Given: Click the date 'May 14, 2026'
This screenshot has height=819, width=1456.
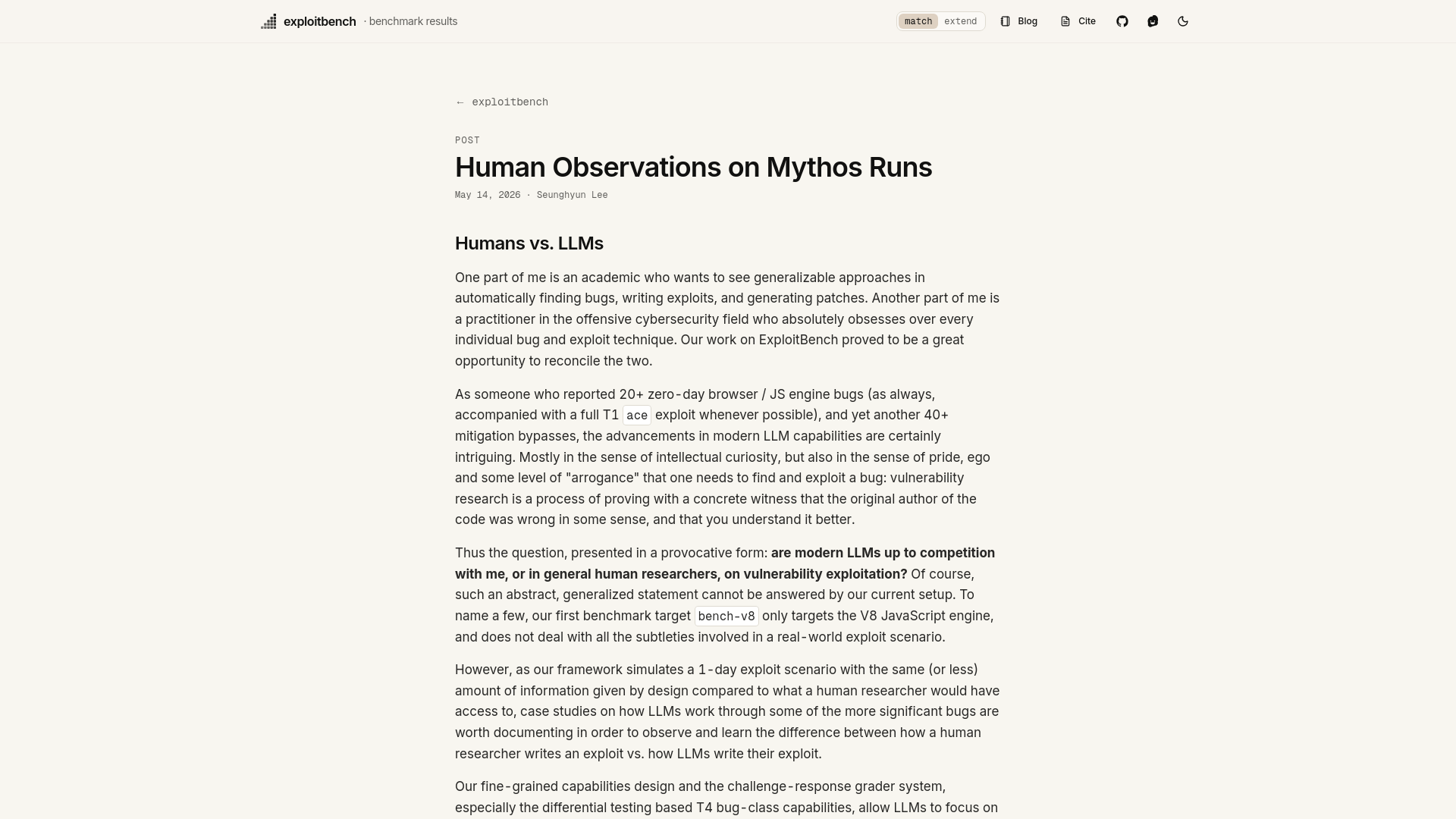Looking at the screenshot, I should pyautogui.click(x=488, y=195).
